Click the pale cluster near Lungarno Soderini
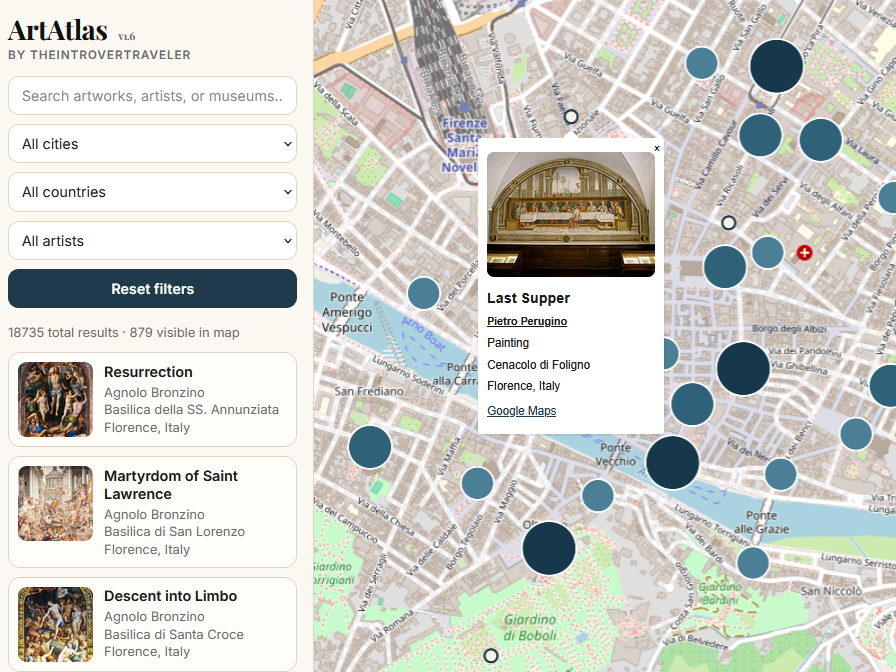 point(423,293)
